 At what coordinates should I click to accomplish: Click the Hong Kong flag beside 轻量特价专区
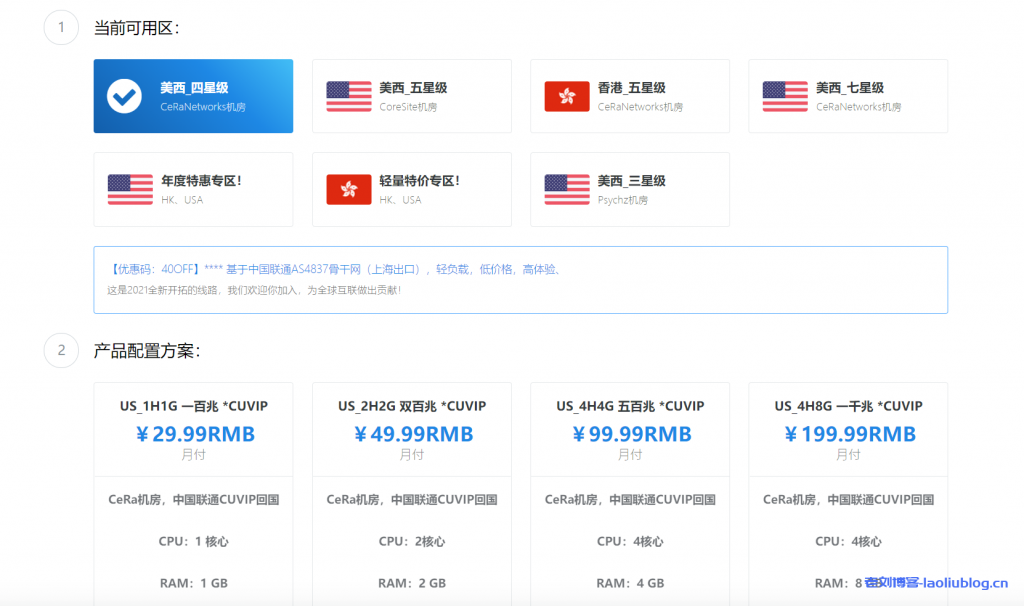348,189
